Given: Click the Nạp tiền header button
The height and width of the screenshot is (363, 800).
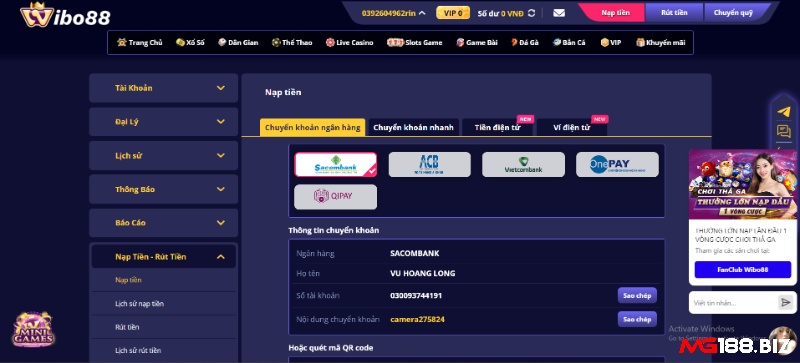Looking at the screenshot, I should [x=615, y=13].
